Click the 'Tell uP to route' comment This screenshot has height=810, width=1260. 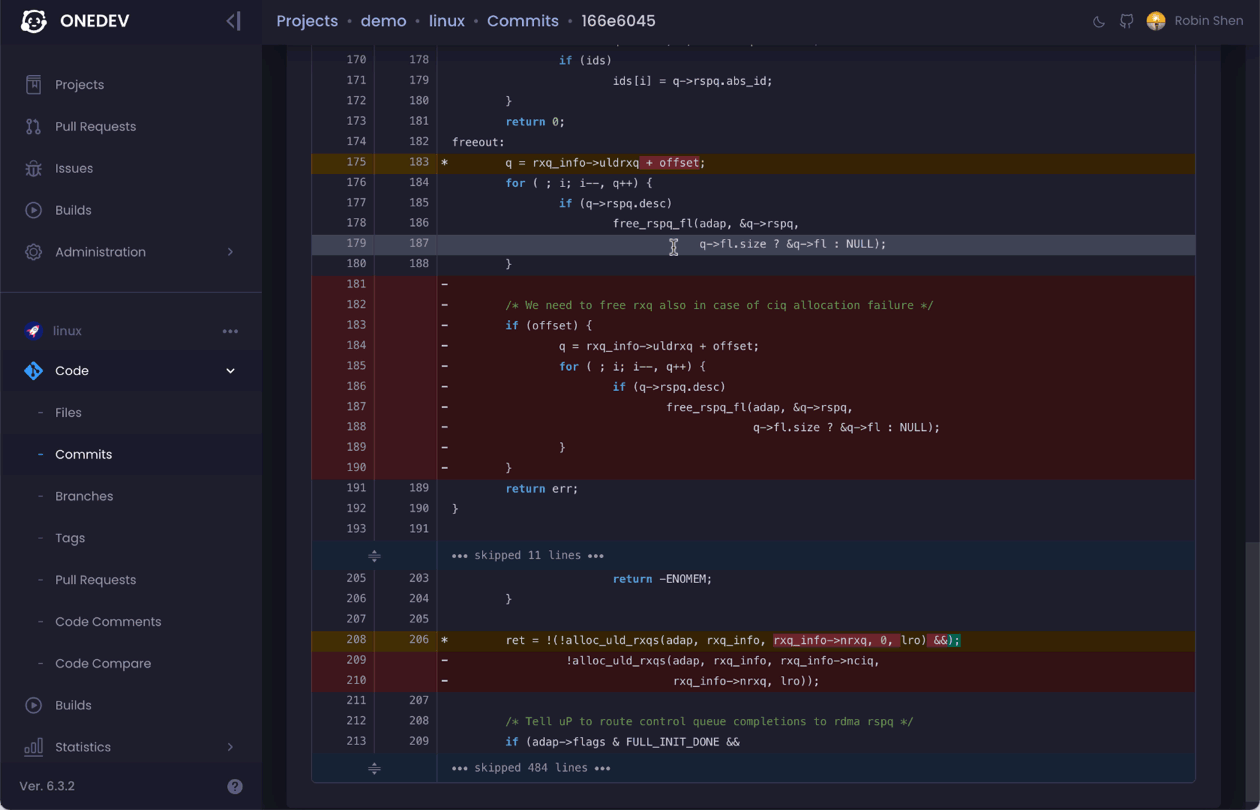click(x=709, y=721)
